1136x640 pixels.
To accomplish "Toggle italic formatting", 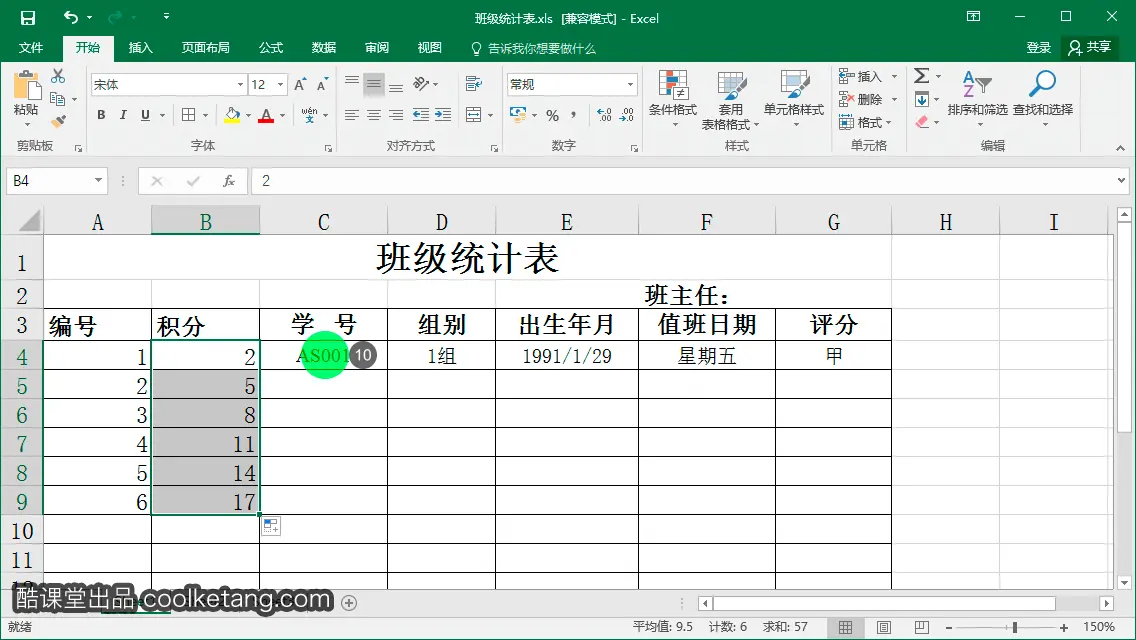I will (123, 115).
